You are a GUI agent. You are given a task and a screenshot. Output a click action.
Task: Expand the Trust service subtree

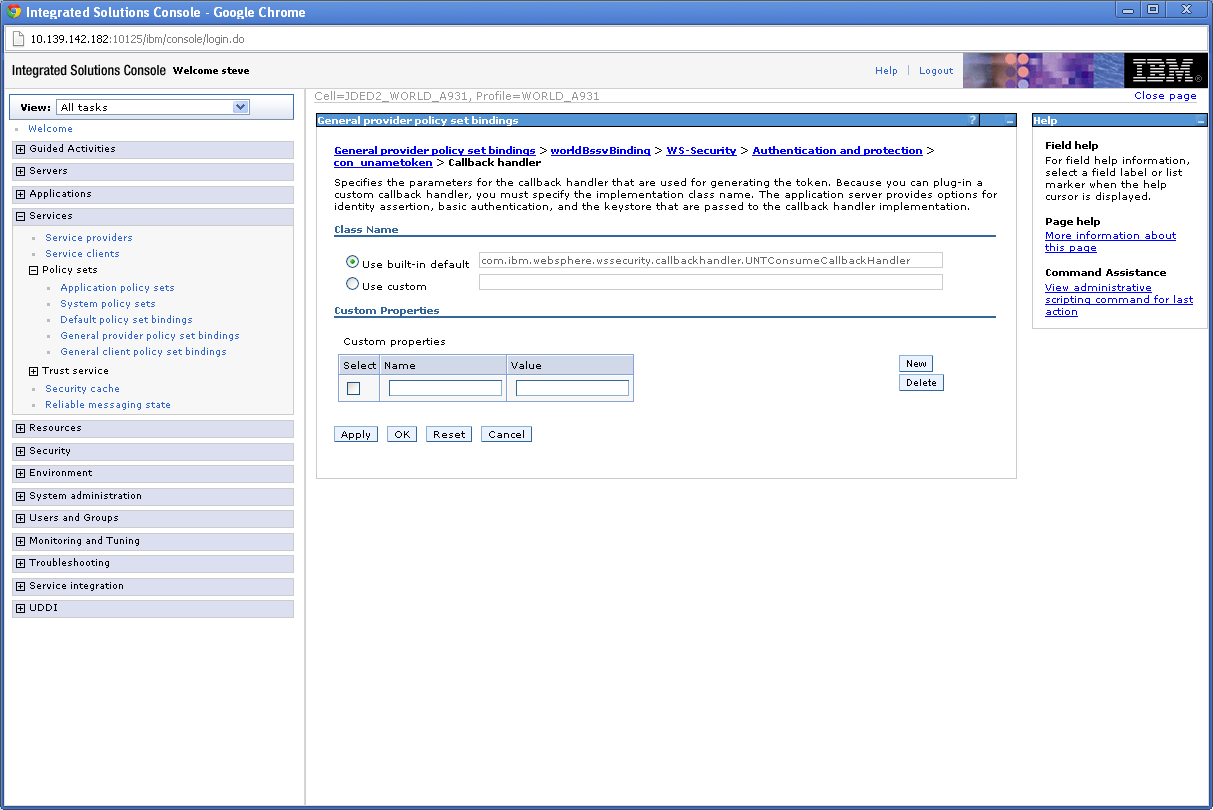coord(33,371)
